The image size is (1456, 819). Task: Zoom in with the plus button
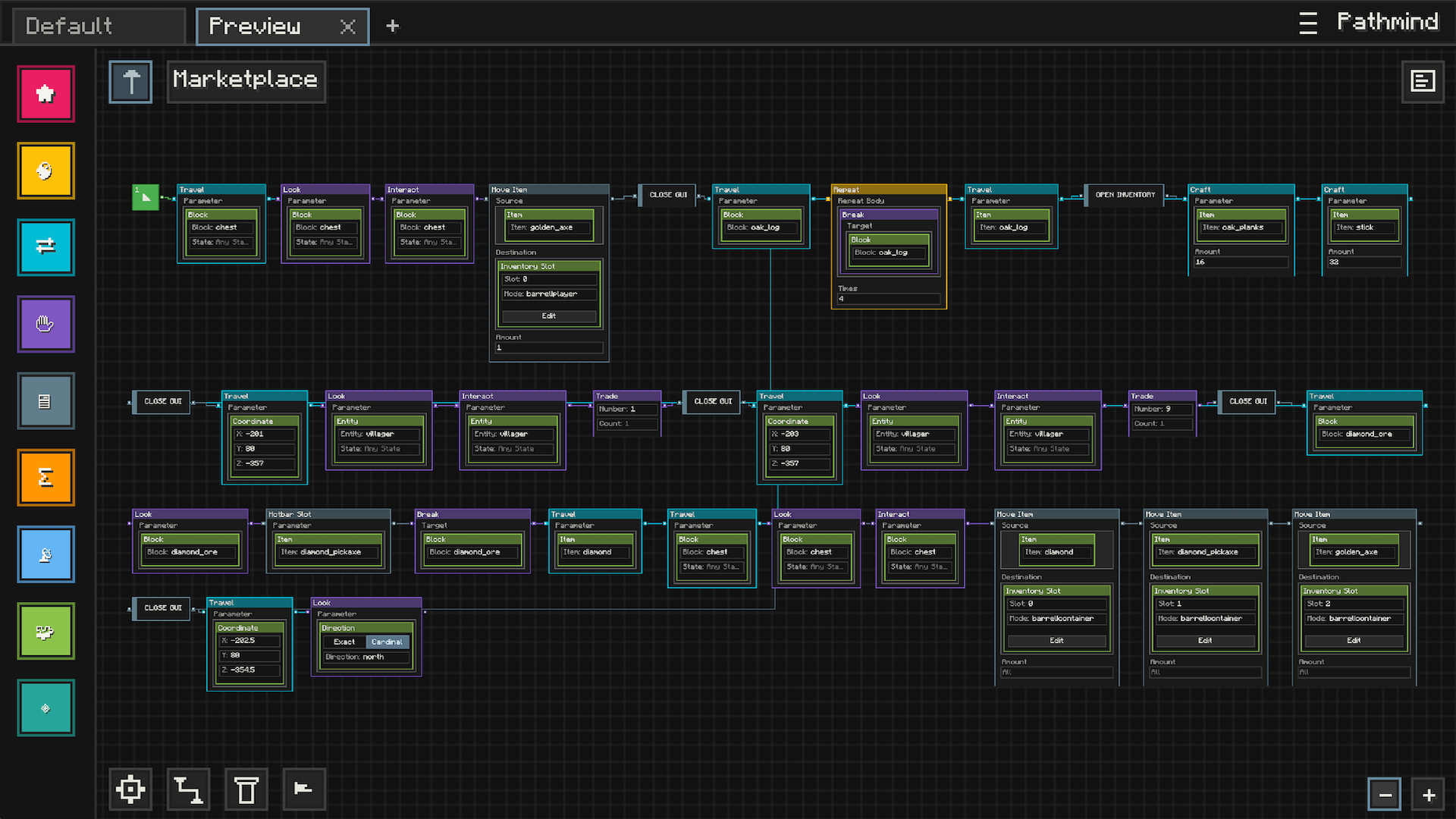pyautogui.click(x=1429, y=795)
